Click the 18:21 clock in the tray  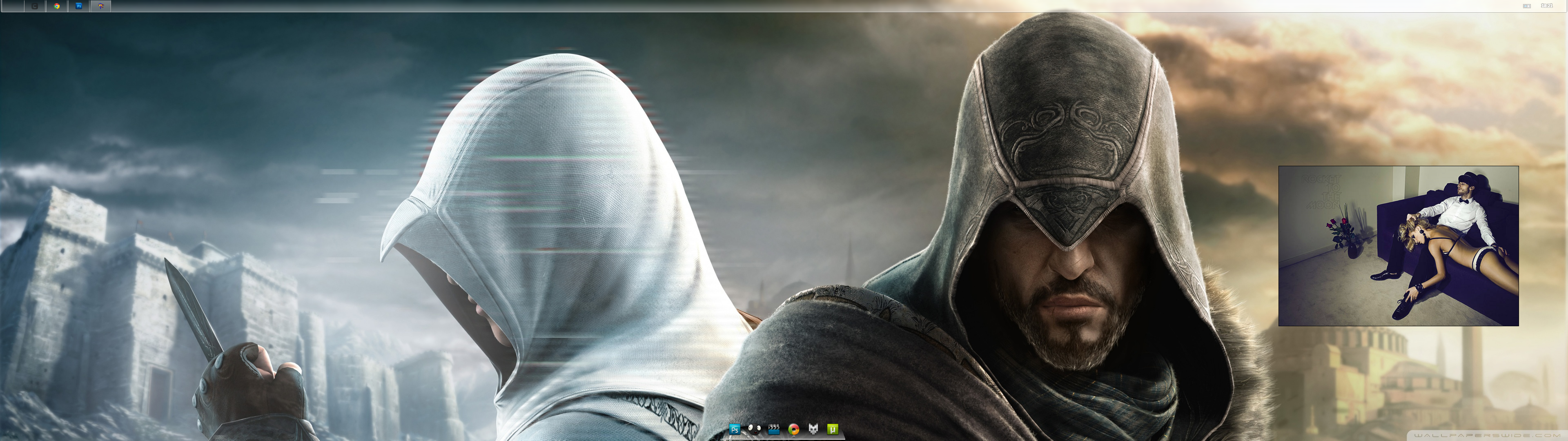point(1546,5)
